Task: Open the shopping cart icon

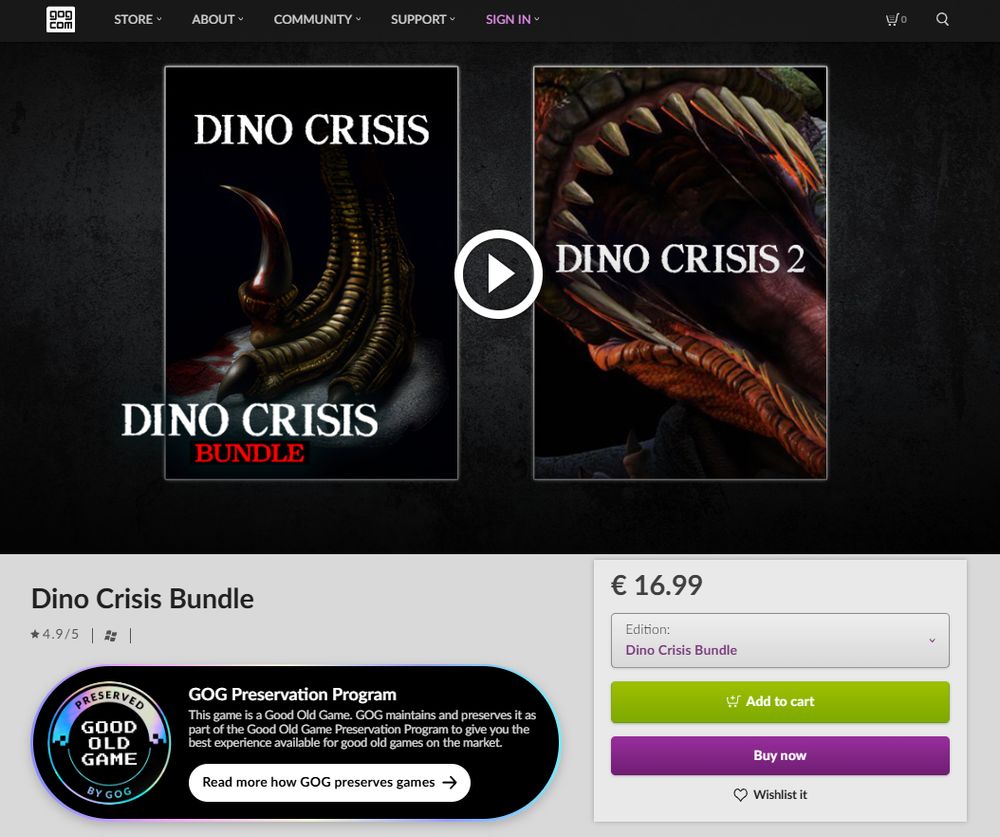Action: pyautogui.click(x=895, y=19)
